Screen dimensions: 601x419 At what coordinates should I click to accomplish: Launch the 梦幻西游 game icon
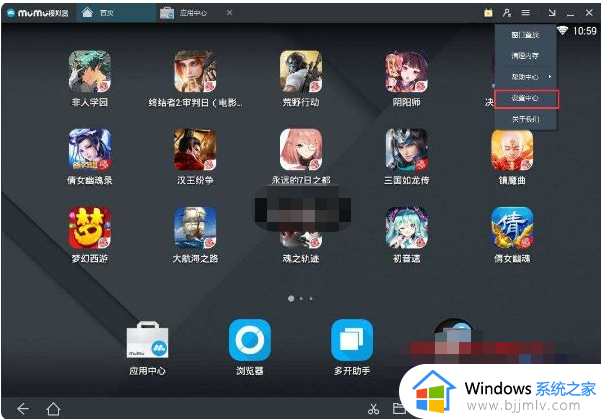(90, 228)
